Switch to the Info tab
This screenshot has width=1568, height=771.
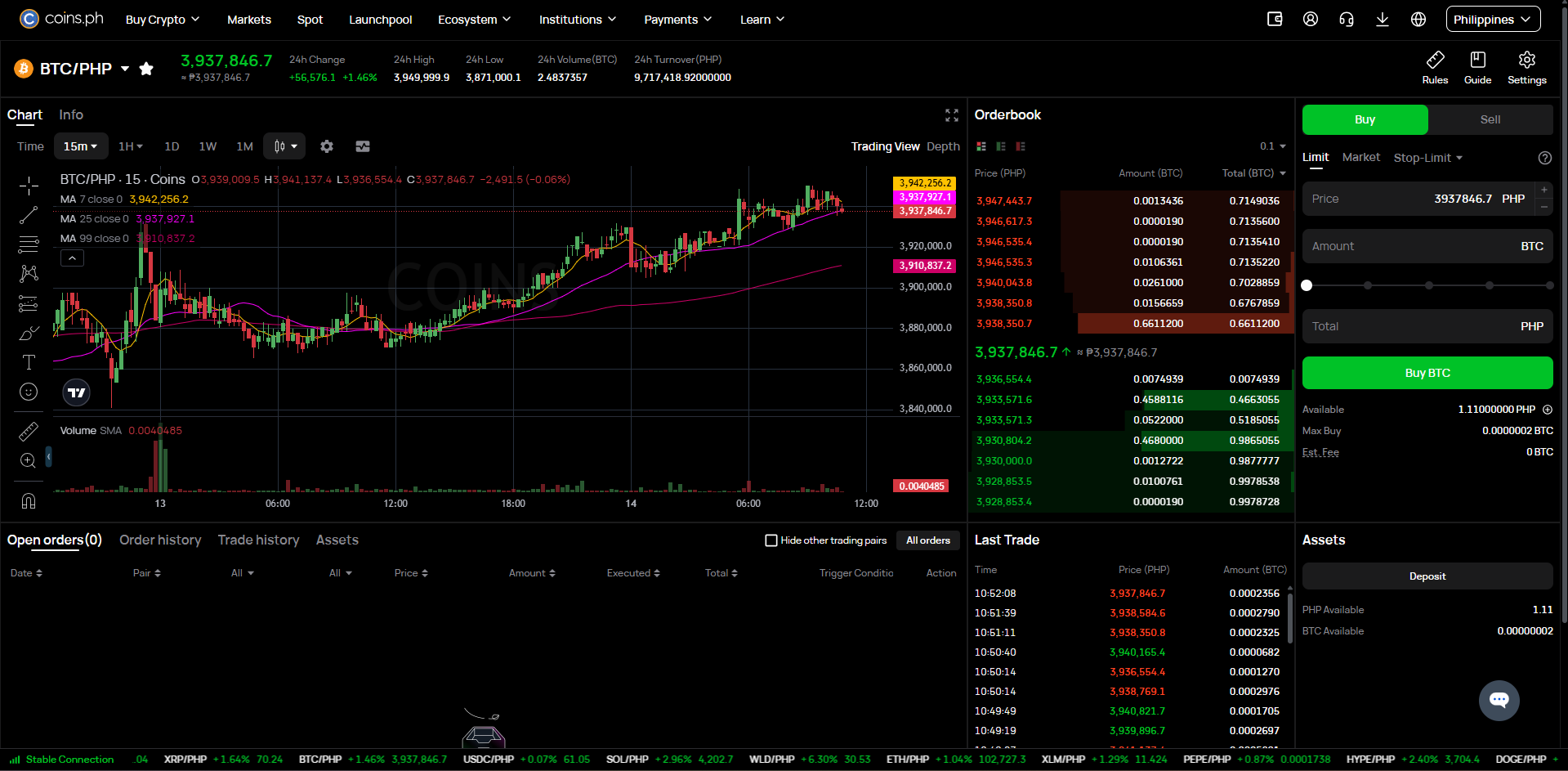click(71, 115)
